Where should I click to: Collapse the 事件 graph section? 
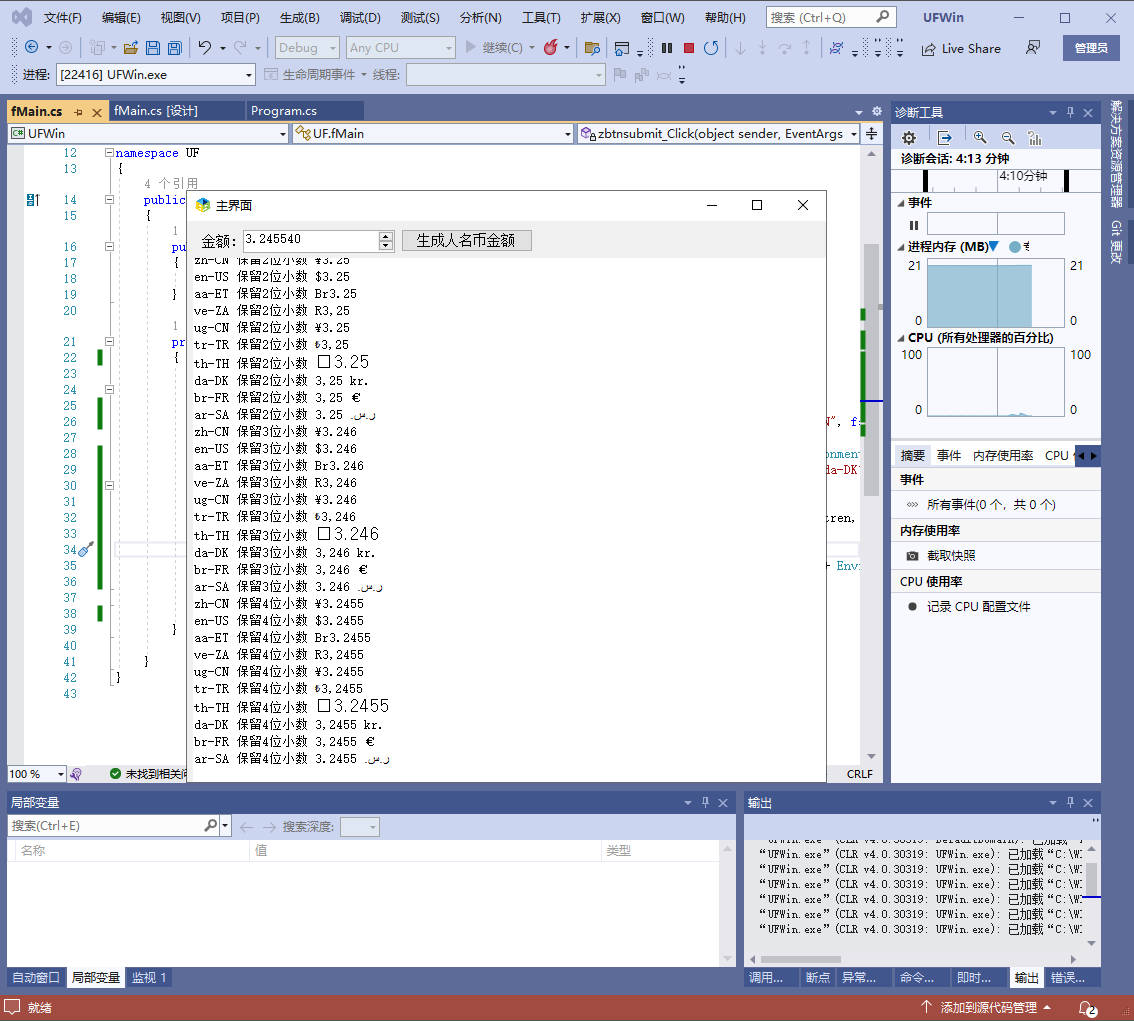pyautogui.click(x=901, y=203)
